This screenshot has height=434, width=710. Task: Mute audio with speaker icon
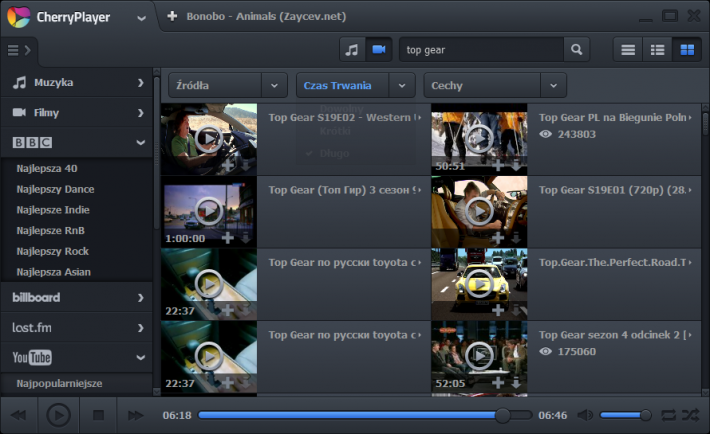pyautogui.click(x=585, y=415)
